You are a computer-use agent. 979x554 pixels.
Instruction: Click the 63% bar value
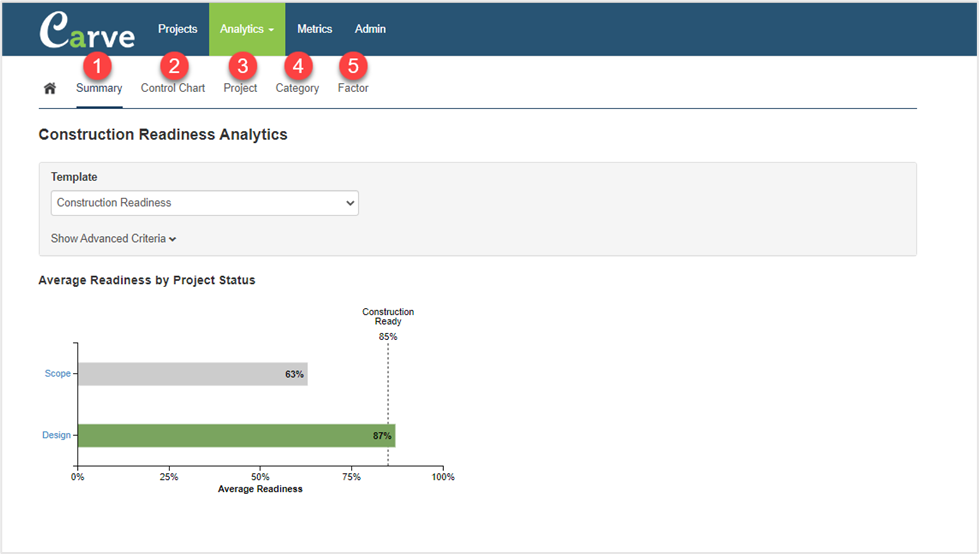click(x=294, y=374)
